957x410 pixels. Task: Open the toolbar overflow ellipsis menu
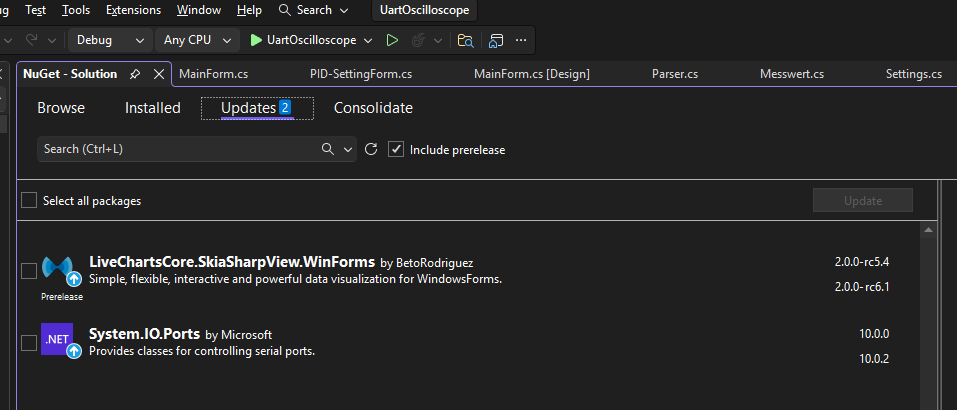[x=521, y=40]
